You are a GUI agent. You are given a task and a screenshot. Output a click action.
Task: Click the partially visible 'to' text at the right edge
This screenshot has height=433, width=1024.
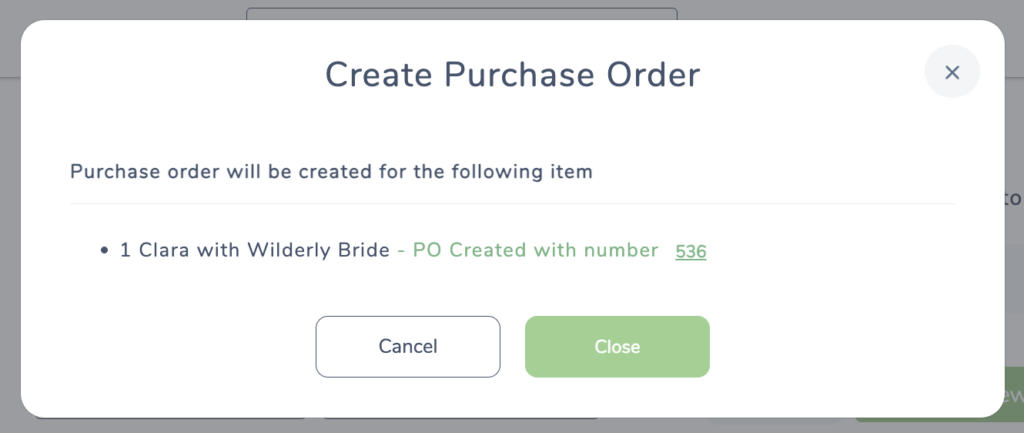coord(1016,199)
